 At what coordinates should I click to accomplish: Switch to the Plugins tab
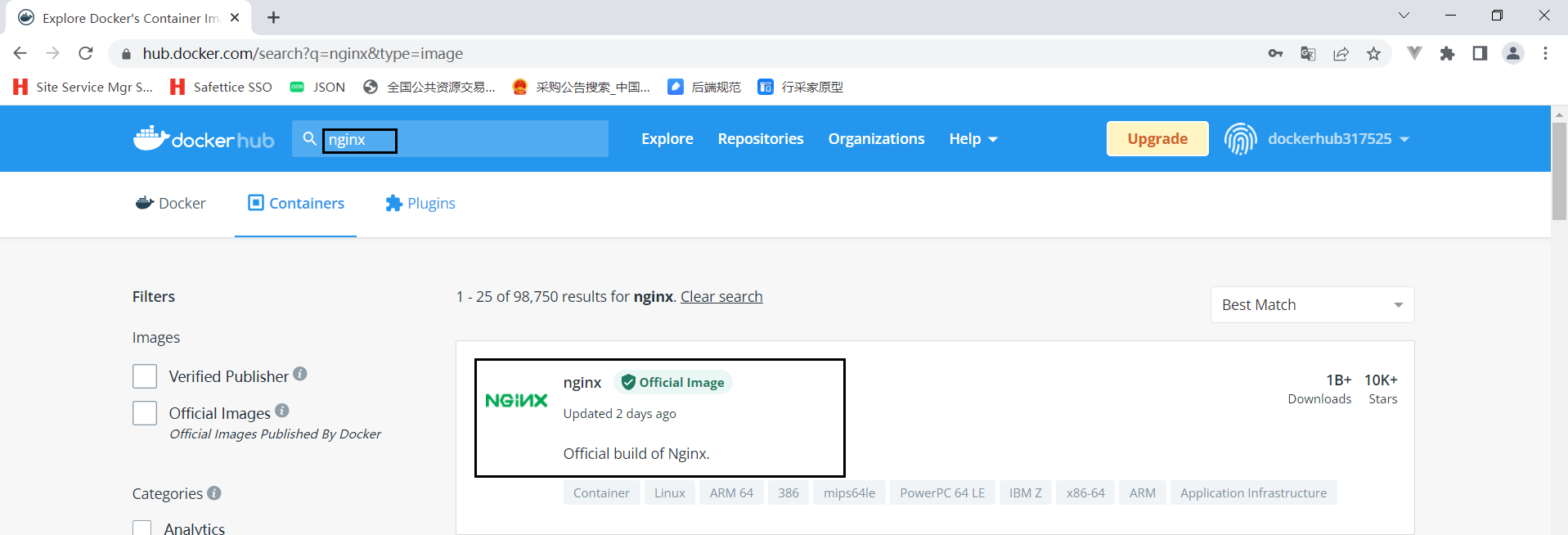(x=420, y=203)
